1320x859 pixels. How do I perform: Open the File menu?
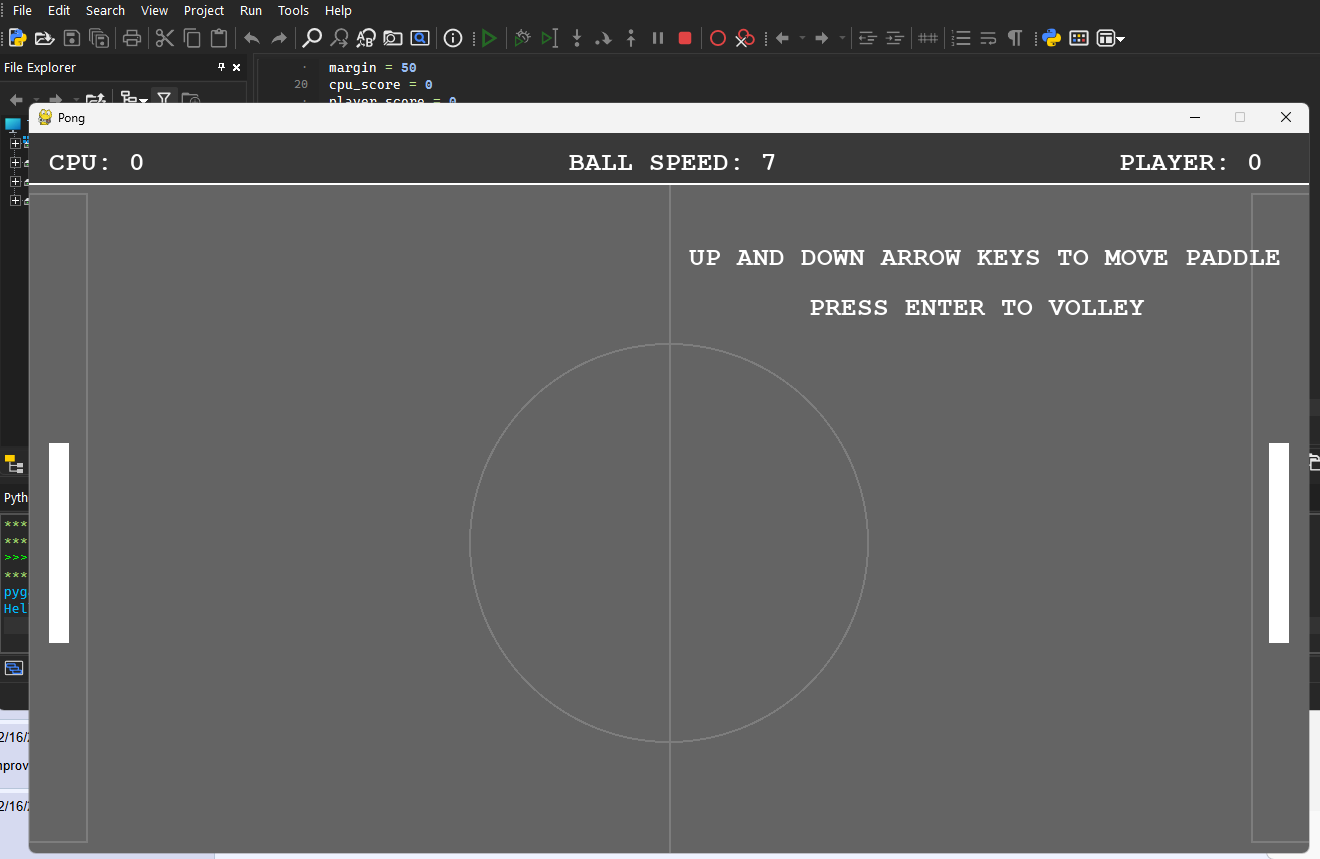click(x=22, y=10)
